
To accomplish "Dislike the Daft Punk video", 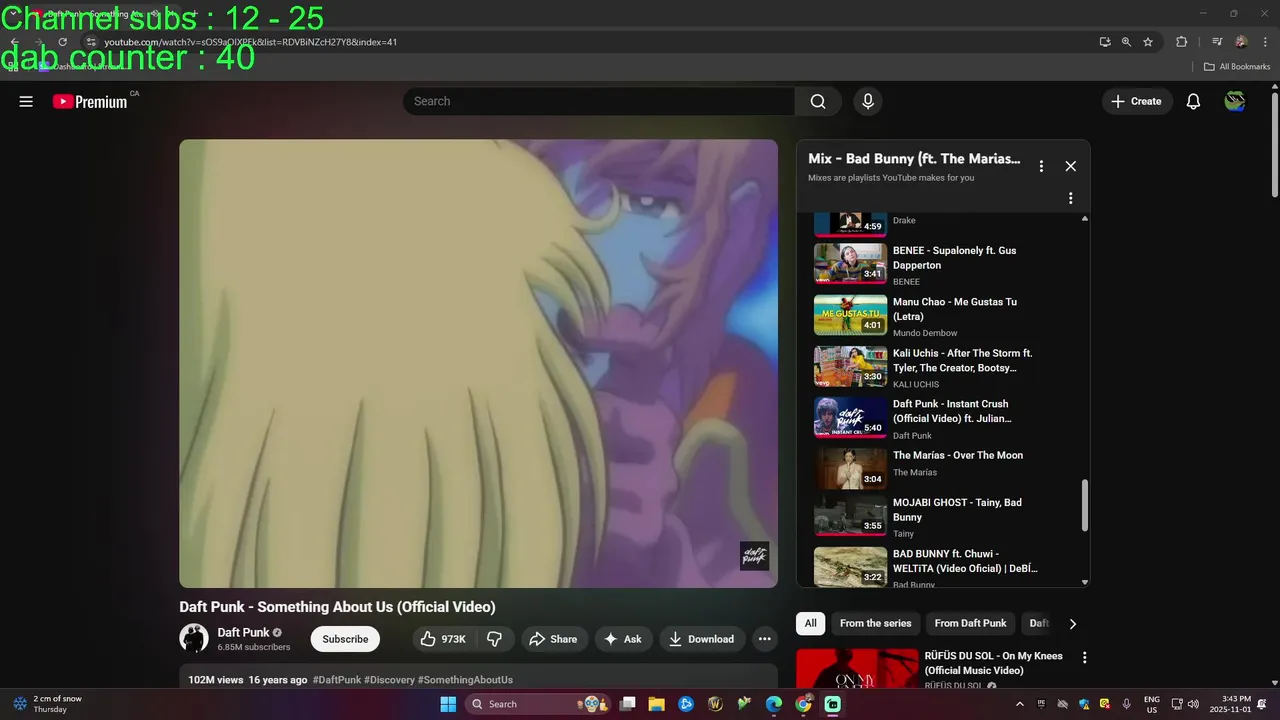I will [495, 639].
